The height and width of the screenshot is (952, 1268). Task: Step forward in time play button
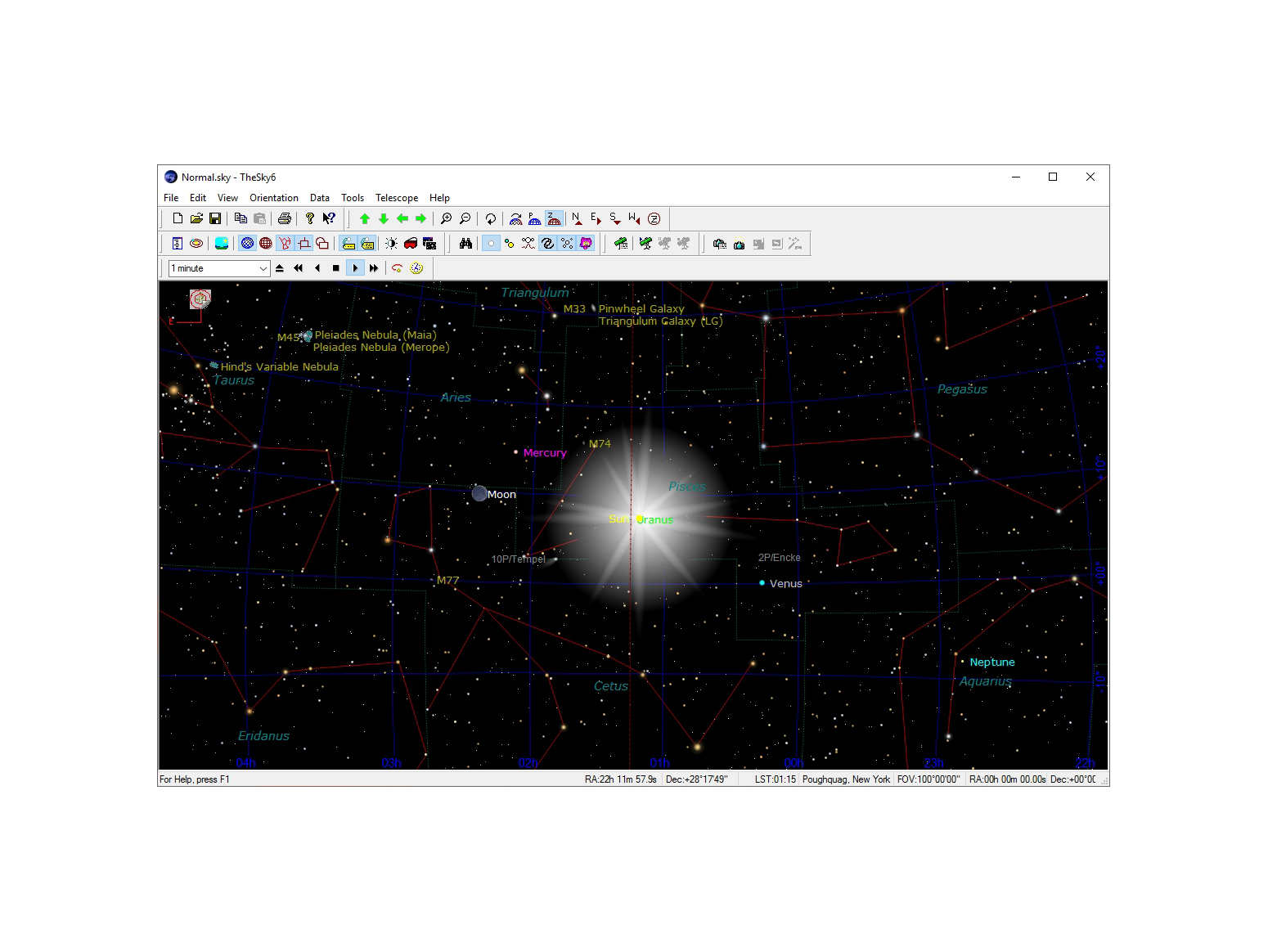(x=355, y=268)
